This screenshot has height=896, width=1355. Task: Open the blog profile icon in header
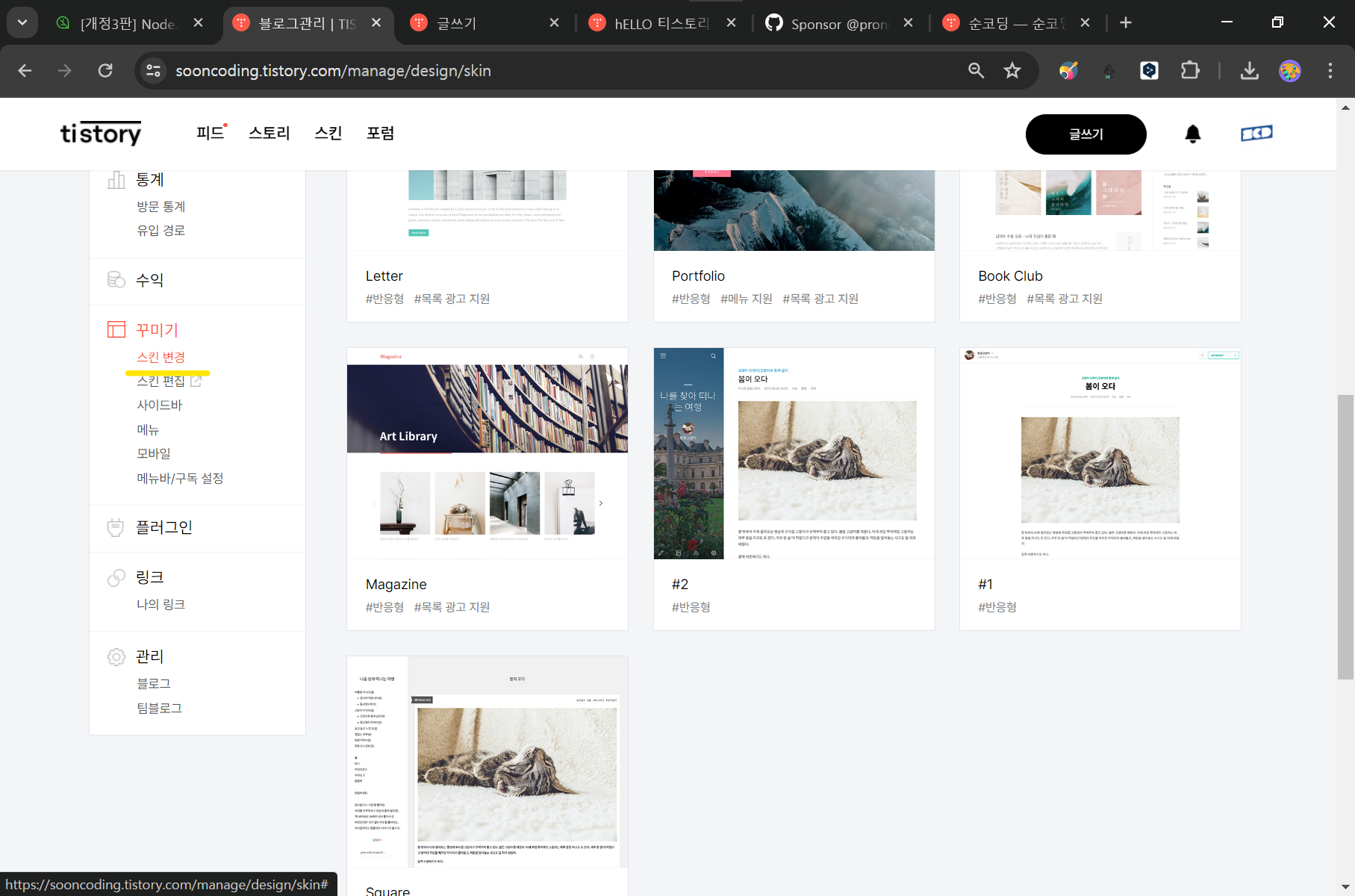pyautogui.click(x=1256, y=134)
